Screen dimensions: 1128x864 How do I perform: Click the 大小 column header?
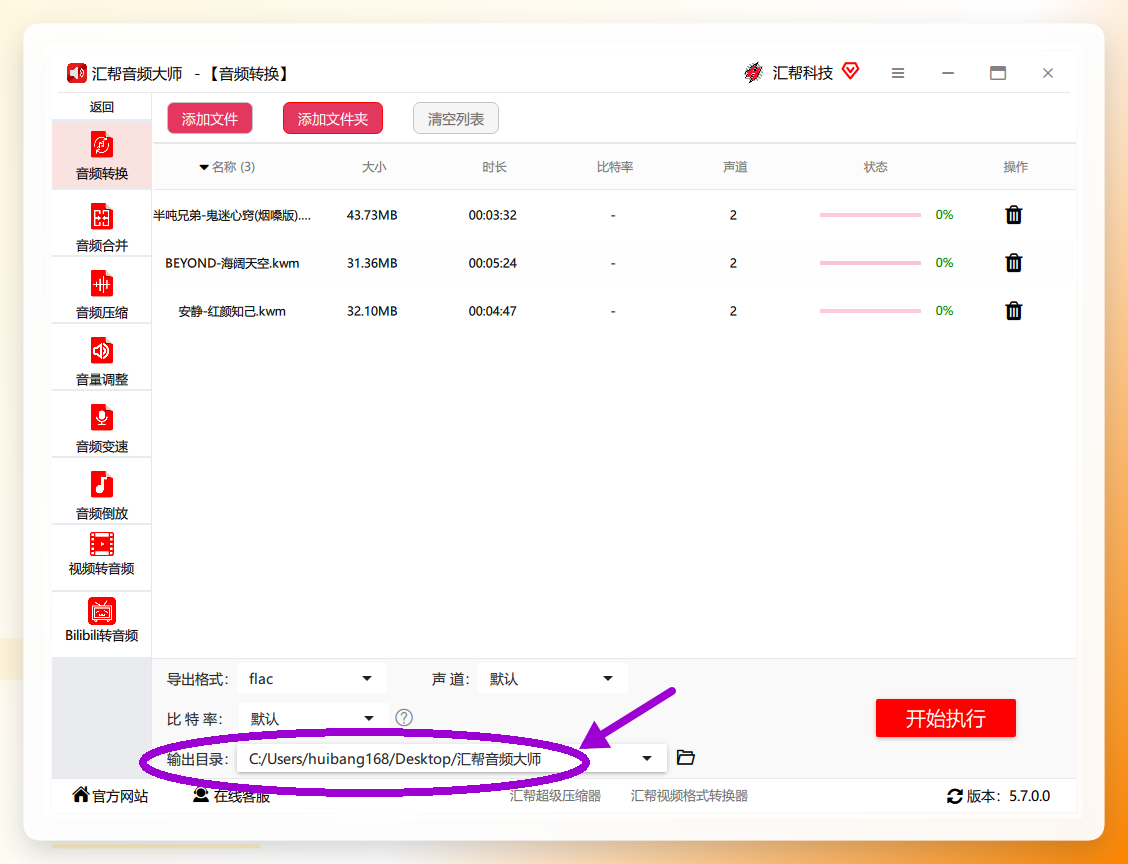[x=374, y=167]
